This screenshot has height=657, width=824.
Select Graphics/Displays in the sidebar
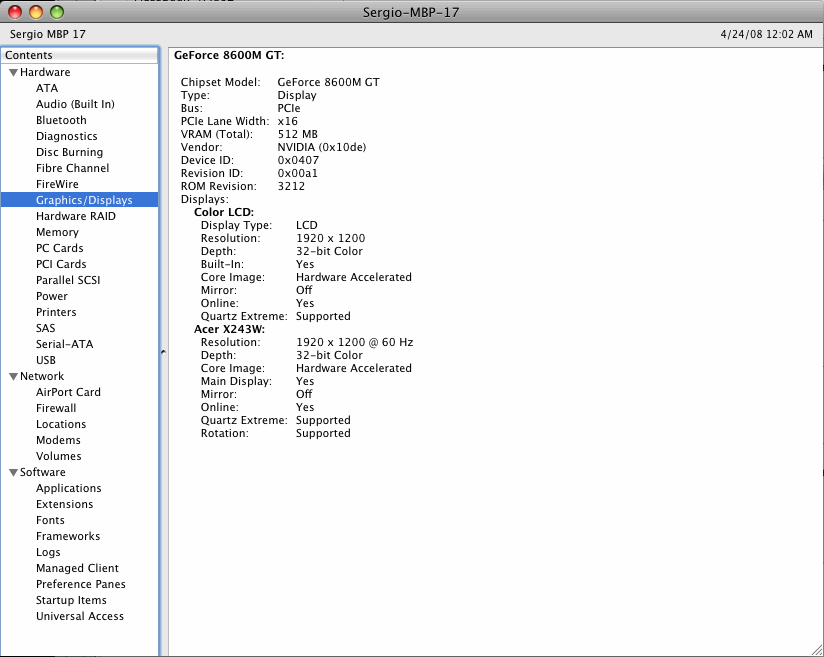tap(84, 200)
